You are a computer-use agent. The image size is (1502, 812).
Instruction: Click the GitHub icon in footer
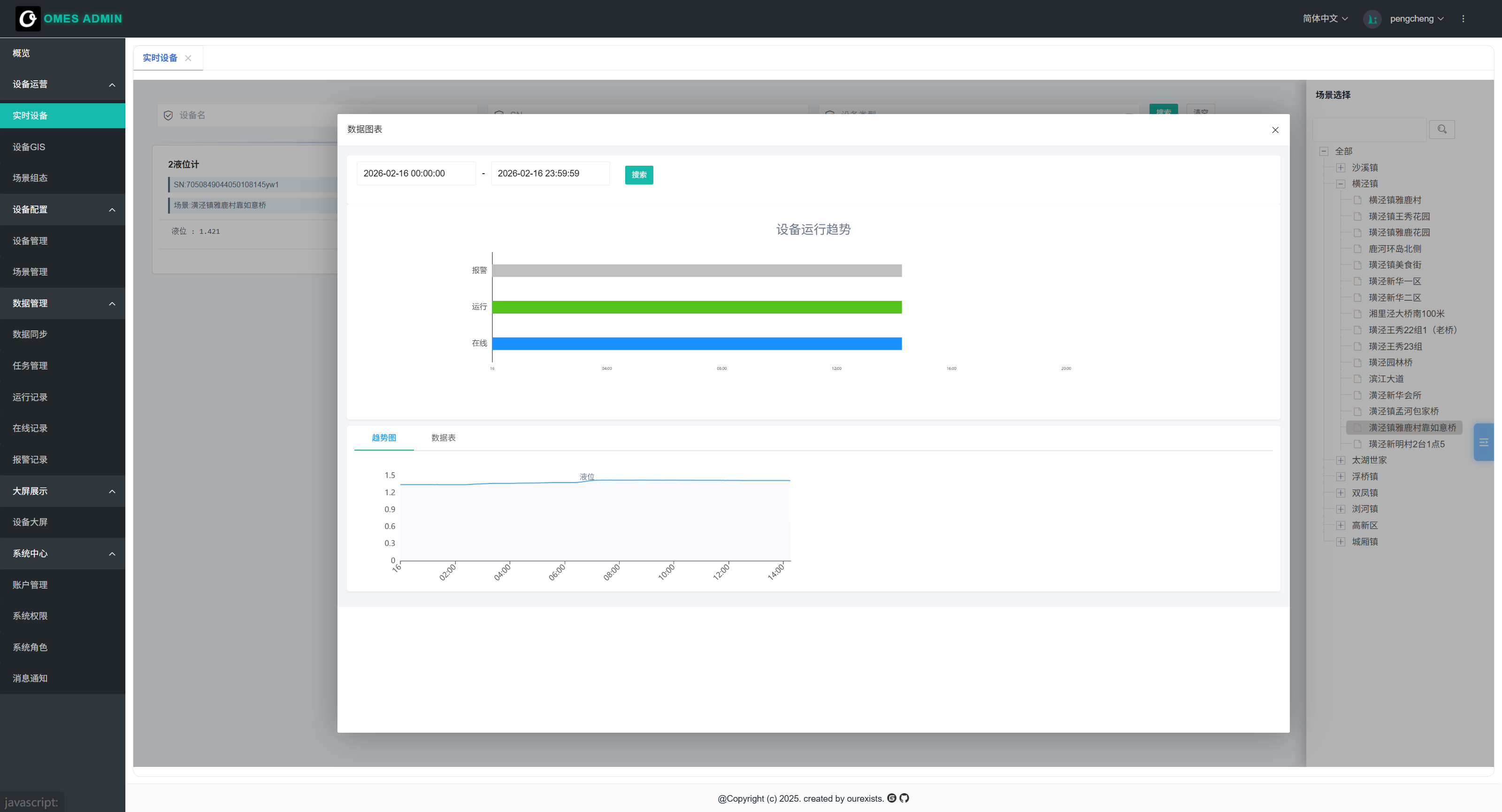[904, 798]
